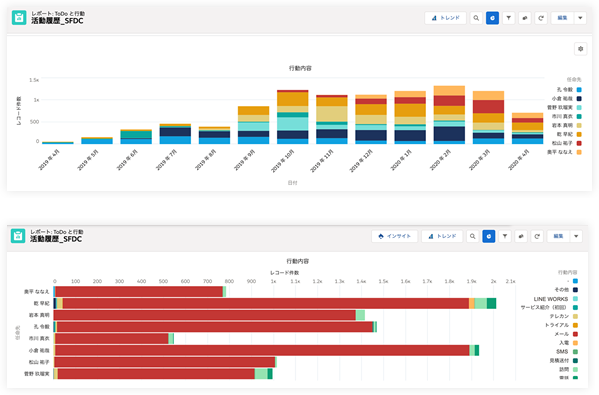
Task: Click the 奥平 ななえ light orange legend swatch
Action: (579, 152)
